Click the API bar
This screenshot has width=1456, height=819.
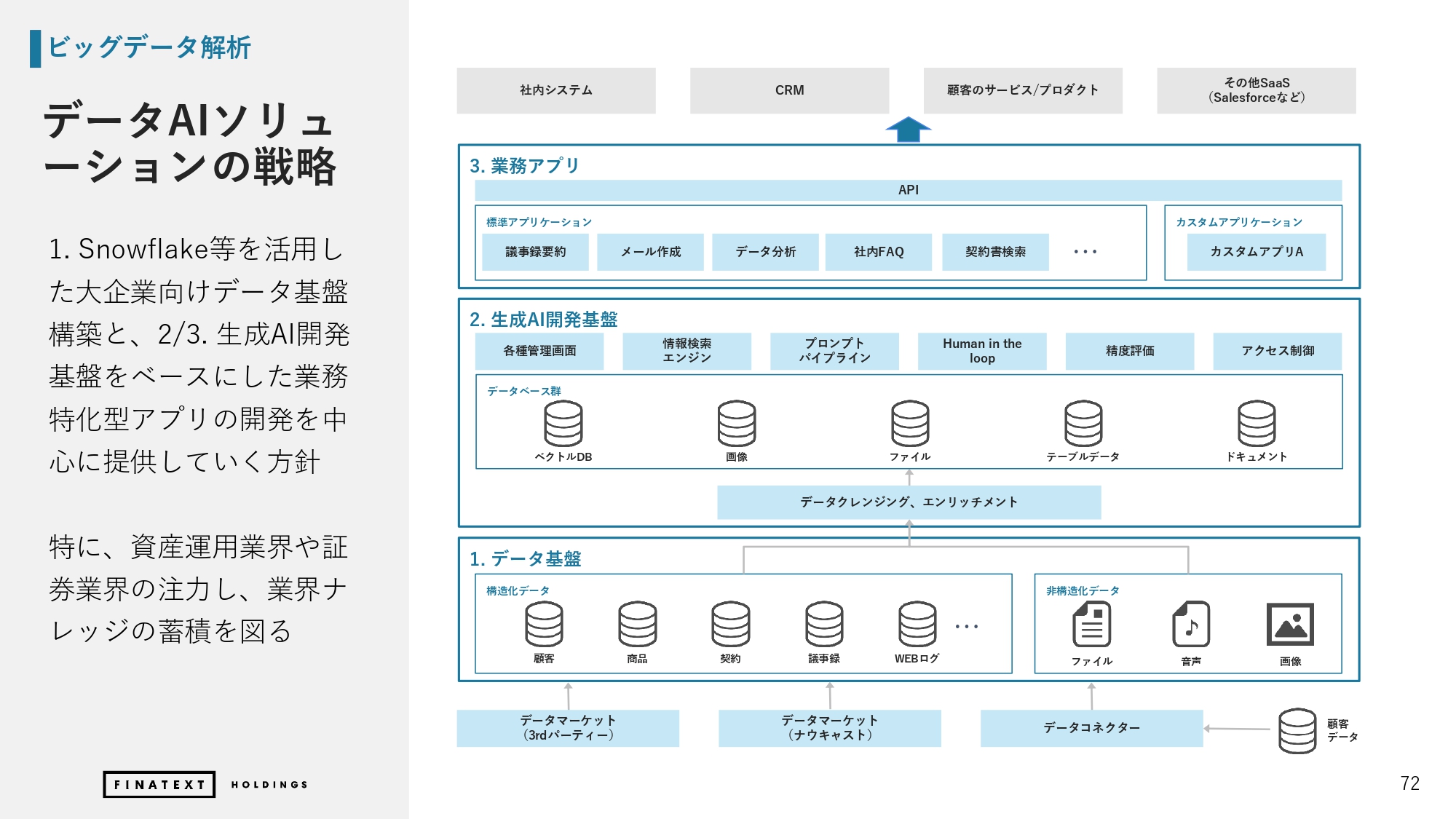909,190
